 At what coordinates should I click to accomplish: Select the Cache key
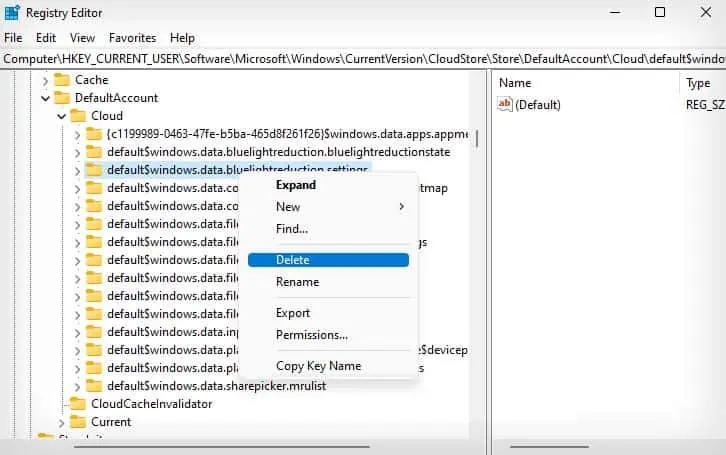92,80
